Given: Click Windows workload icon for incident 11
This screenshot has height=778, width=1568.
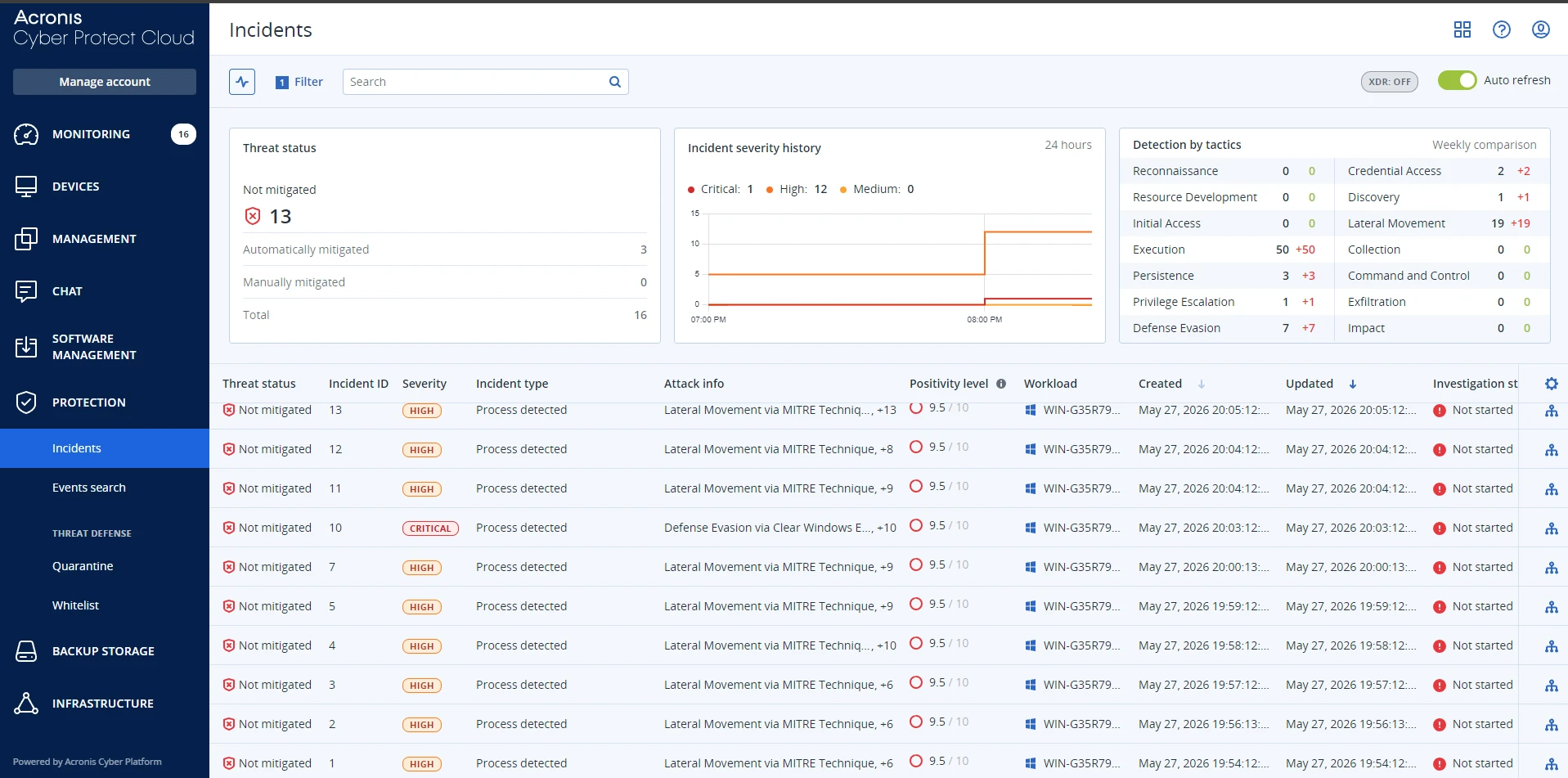Looking at the screenshot, I should coord(1031,488).
